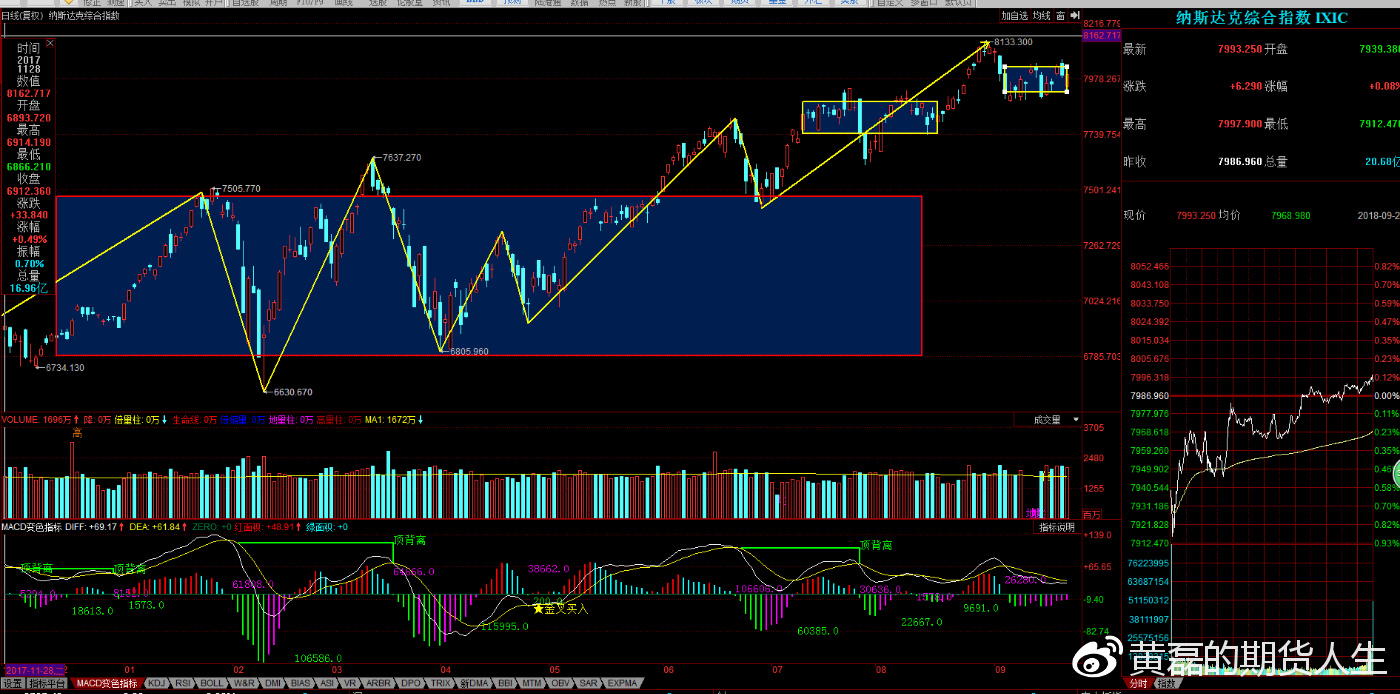Open the 指标说明 indicator description
Screen dimensions: 1400x694
pos(1056,527)
